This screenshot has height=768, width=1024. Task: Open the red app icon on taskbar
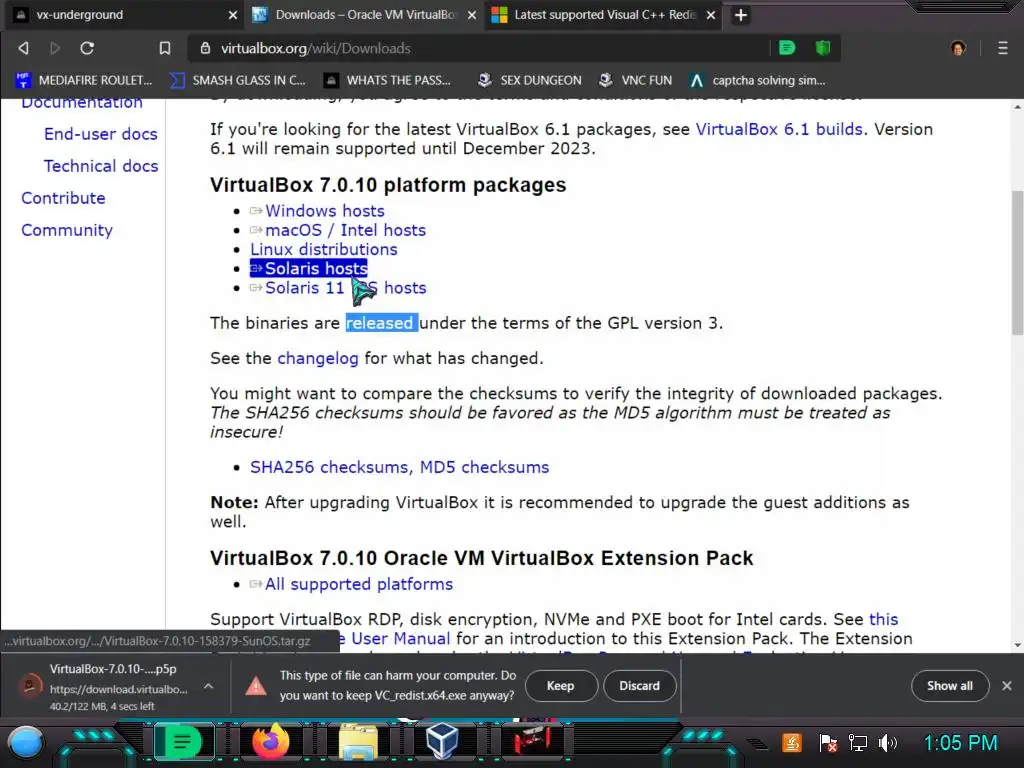pos(532,741)
